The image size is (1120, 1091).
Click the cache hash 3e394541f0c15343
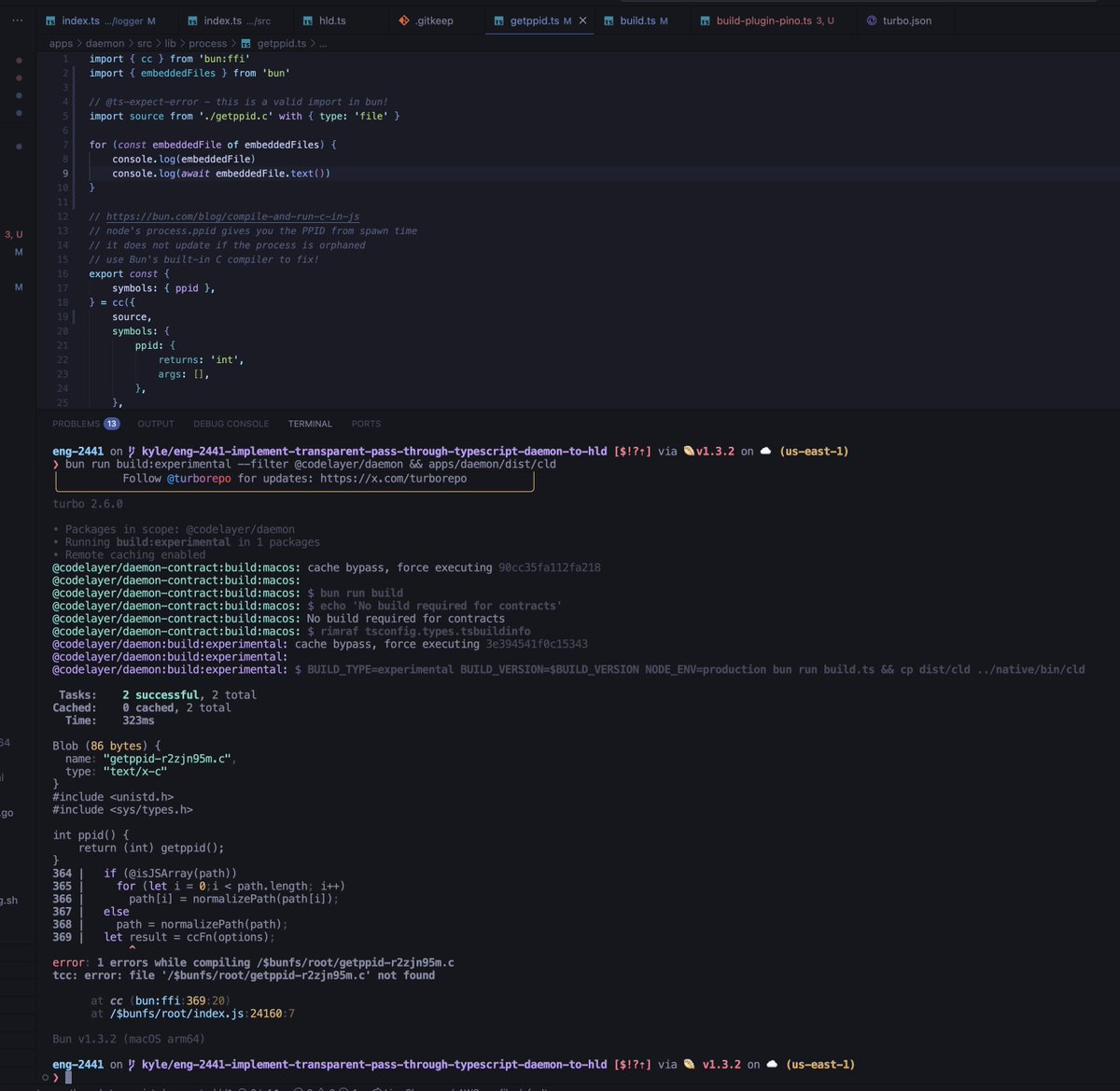point(537,644)
